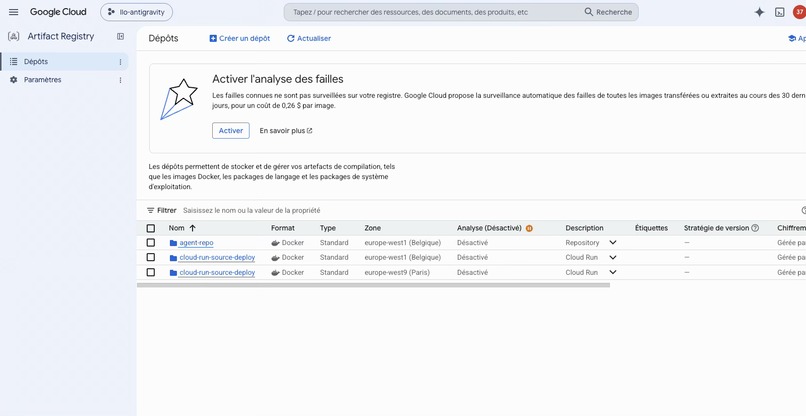
Task: Open Paramètres sidebar item three-dot menu
Action: point(120,80)
